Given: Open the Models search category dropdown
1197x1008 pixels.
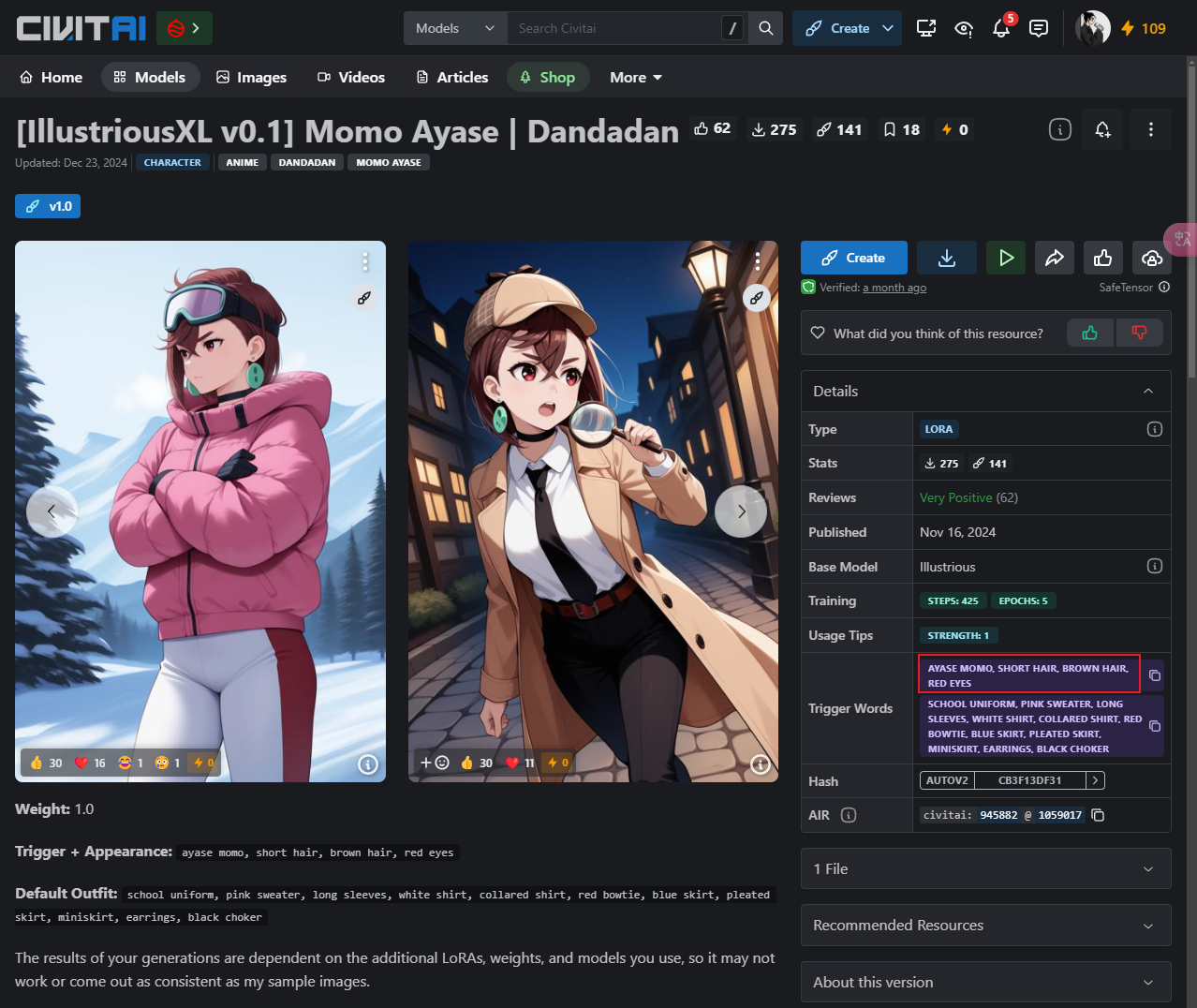Looking at the screenshot, I should click(455, 28).
